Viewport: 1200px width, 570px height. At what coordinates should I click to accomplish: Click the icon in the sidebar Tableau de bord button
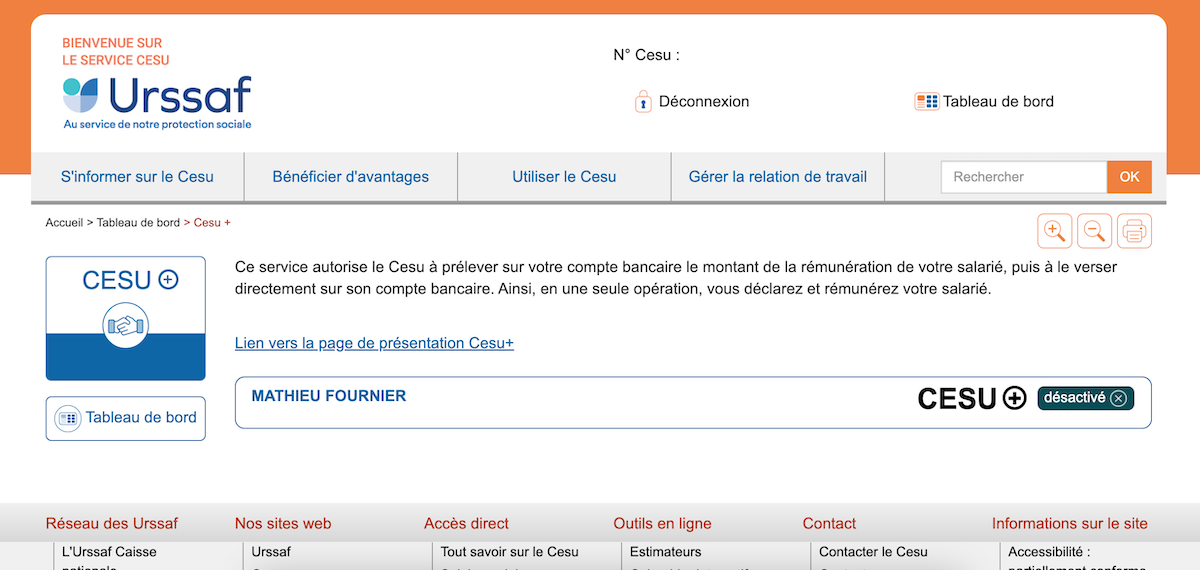point(67,418)
